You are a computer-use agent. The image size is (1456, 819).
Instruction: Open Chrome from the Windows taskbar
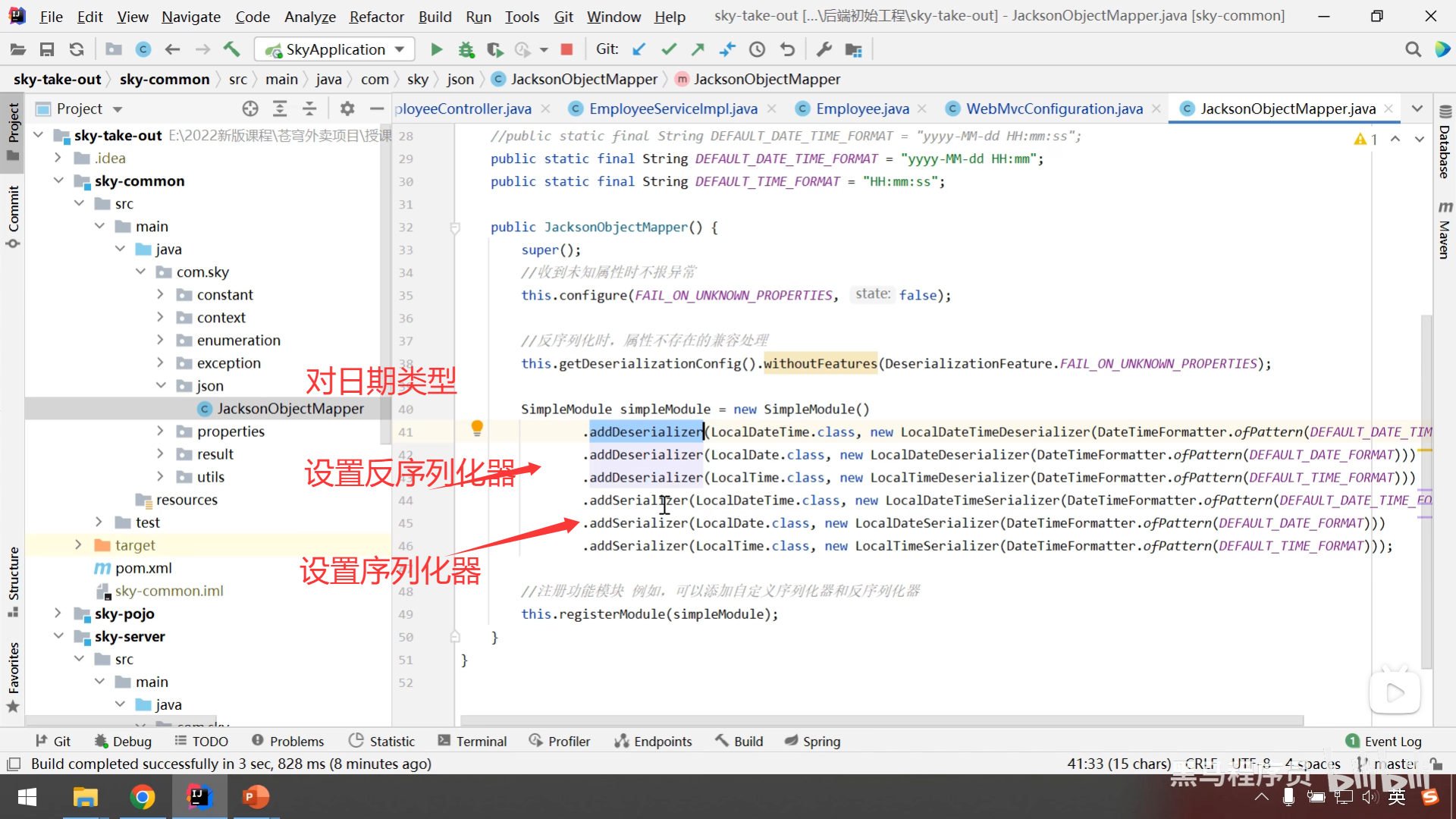pyautogui.click(x=143, y=797)
